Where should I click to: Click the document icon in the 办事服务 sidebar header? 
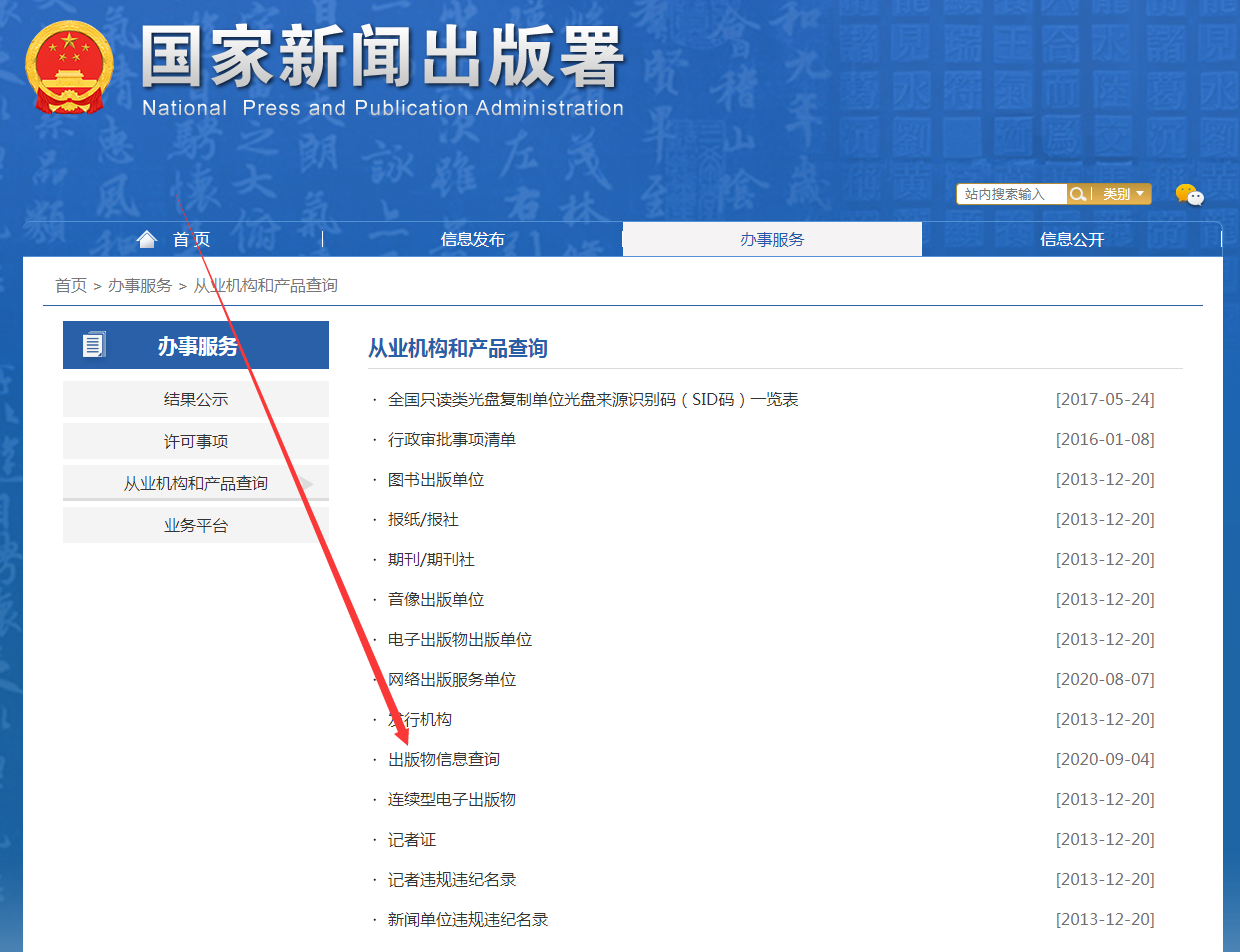[93, 346]
